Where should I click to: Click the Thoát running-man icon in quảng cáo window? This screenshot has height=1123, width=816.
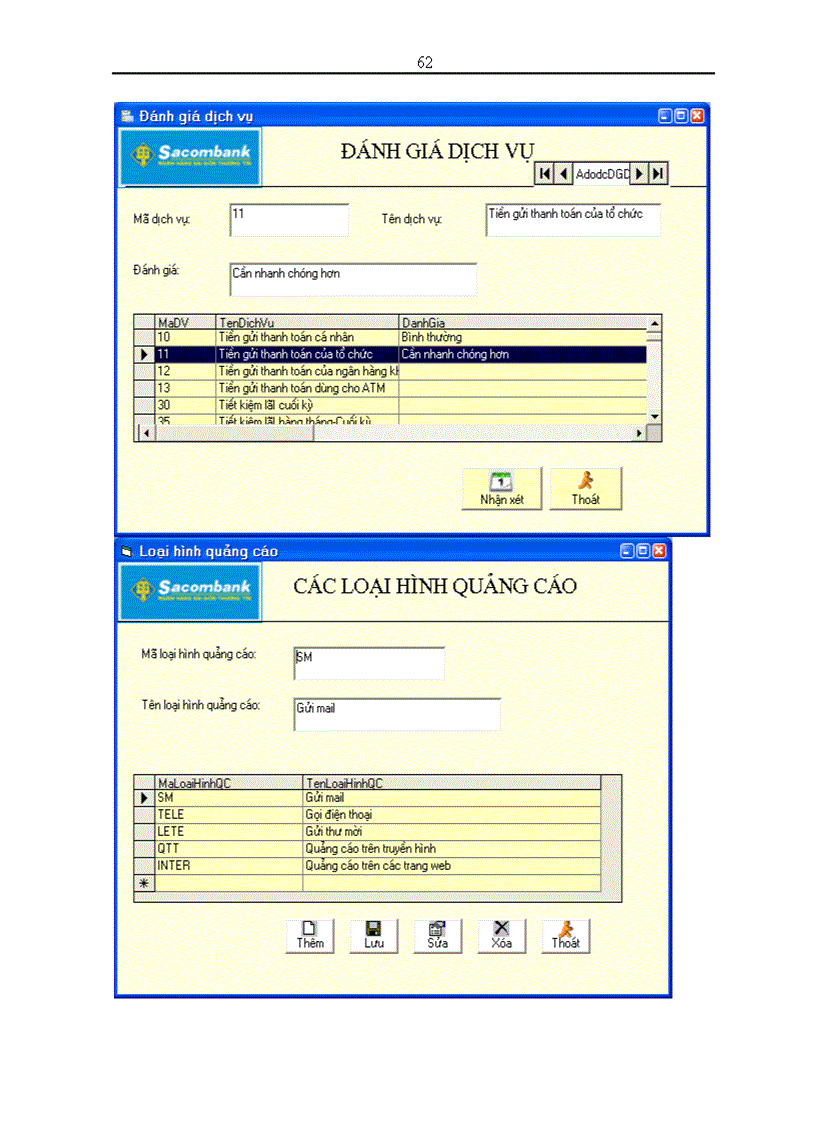[565, 930]
